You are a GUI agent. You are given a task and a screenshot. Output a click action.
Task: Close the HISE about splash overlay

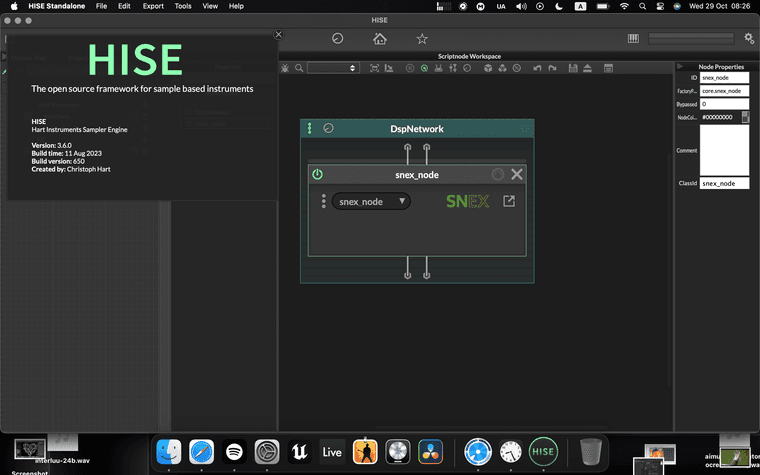278,34
